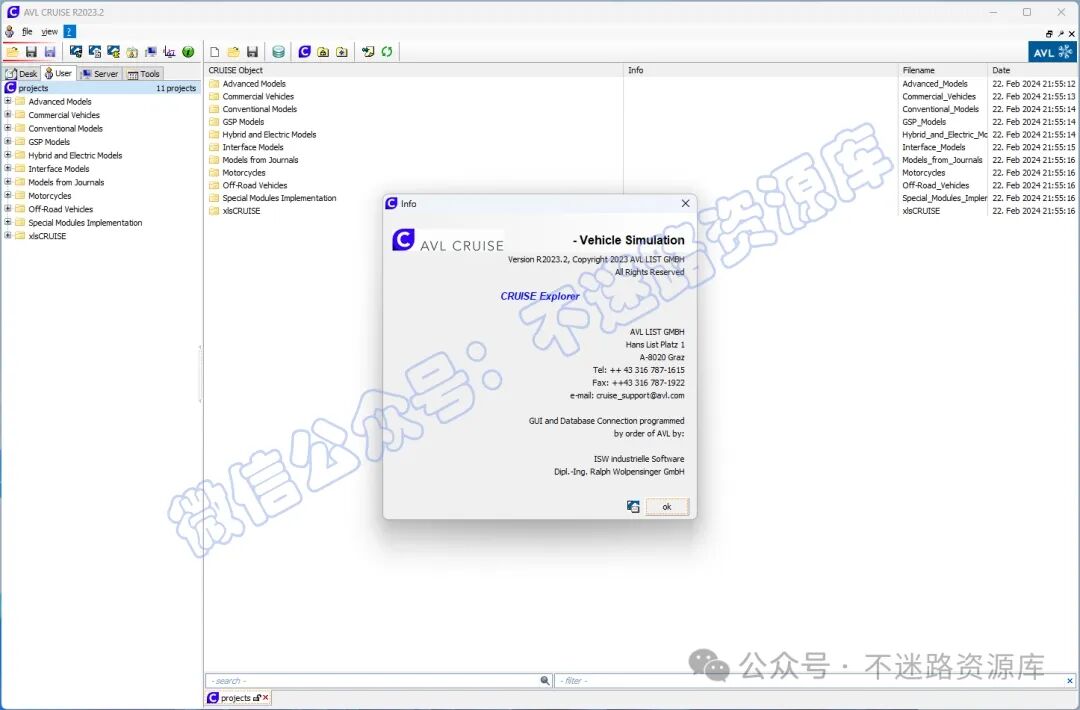Image resolution: width=1080 pixels, height=710 pixels.
Task: Click the Interface_Models filename cell
Action: point(934,147)
